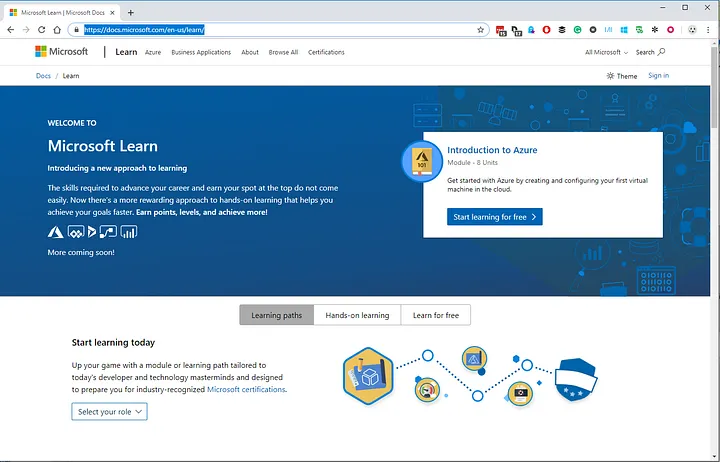The image size is (720, 462).
Task: Click the "Start learning today" heading
Action: pos(113,343)
